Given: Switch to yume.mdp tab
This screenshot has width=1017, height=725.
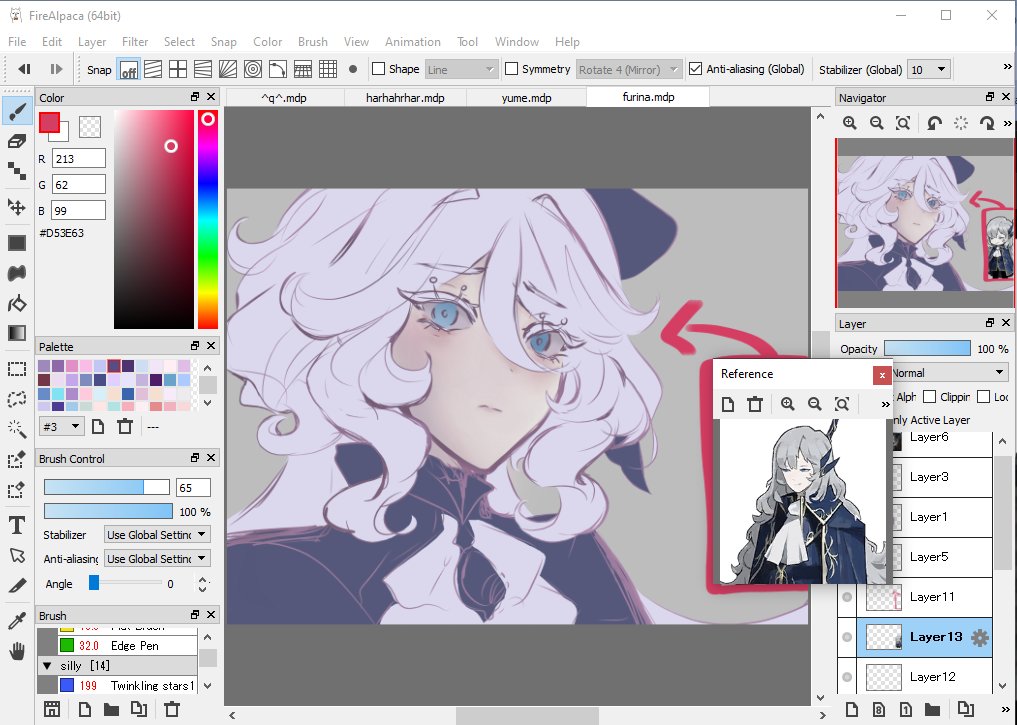Looking at the screenshot, I should 526,98.
